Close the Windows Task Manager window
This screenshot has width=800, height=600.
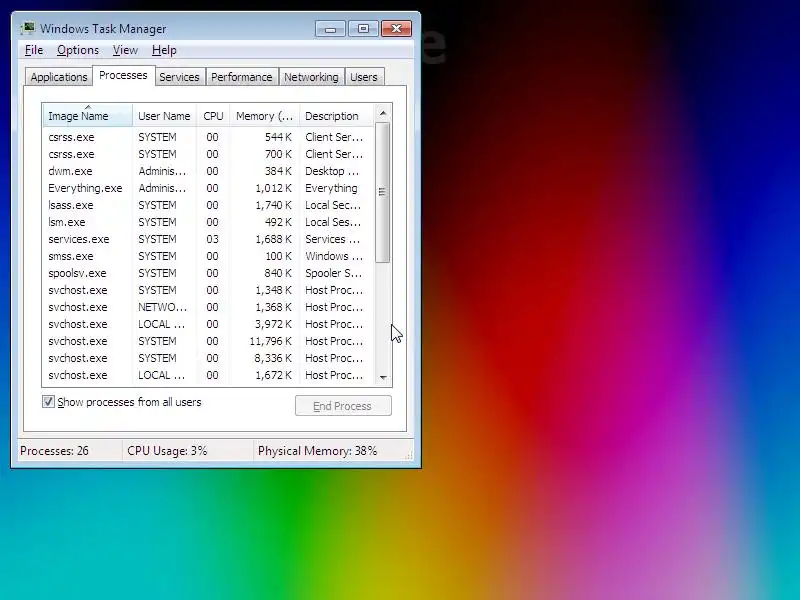396,29
